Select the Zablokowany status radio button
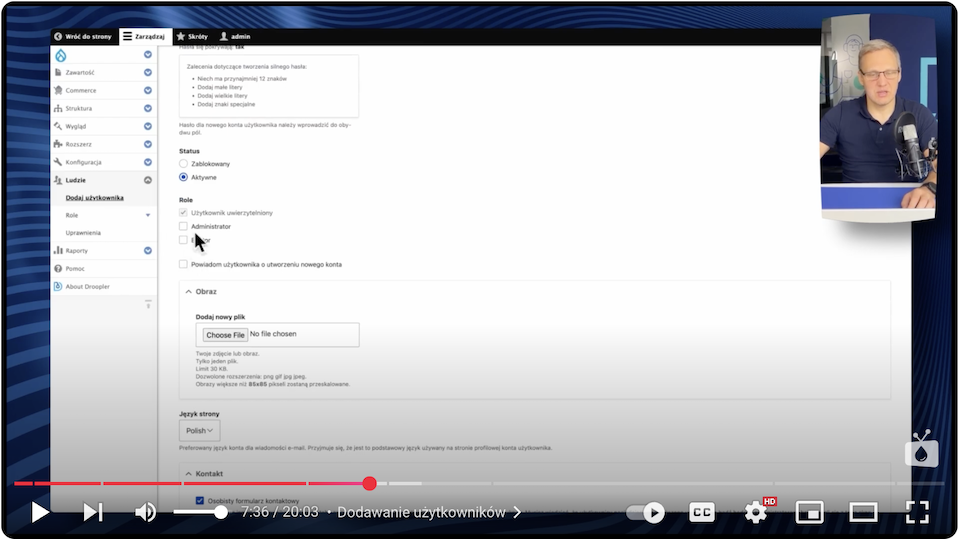The width and height of the screenshot is (960, 539). point(183,164)
